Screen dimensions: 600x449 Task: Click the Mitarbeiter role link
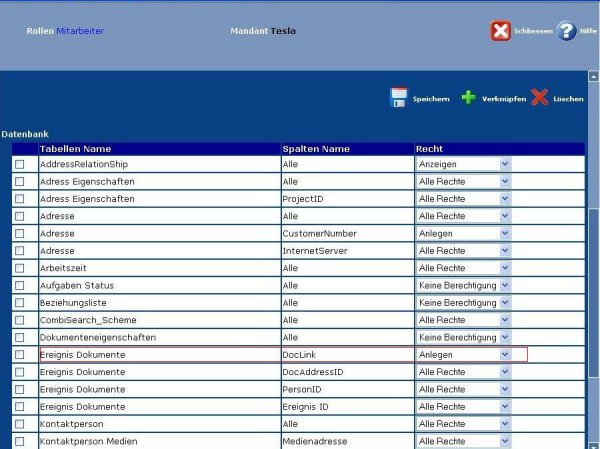click(x=80, y=31)
